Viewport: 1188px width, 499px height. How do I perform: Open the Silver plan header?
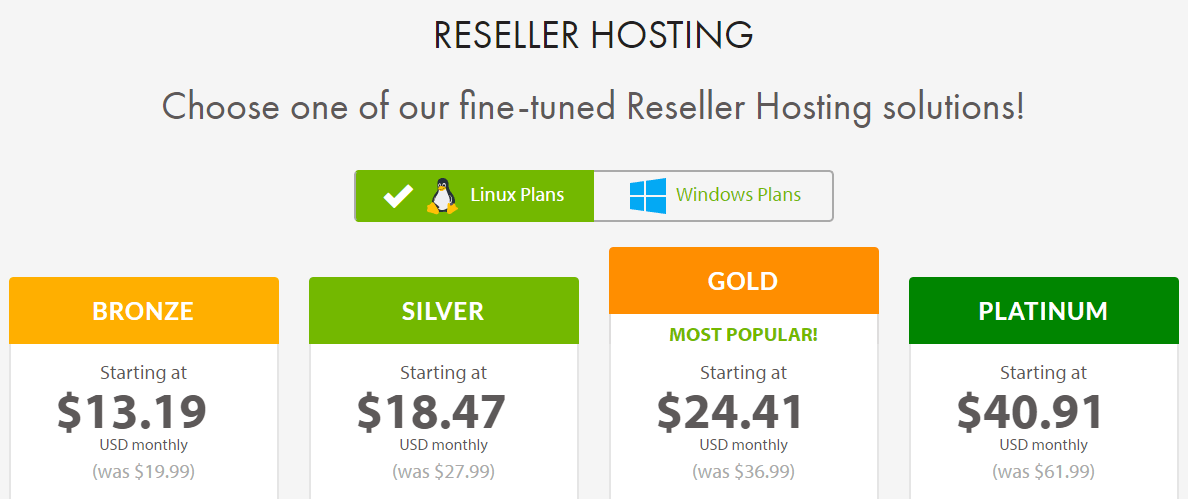tap(444, 310)
